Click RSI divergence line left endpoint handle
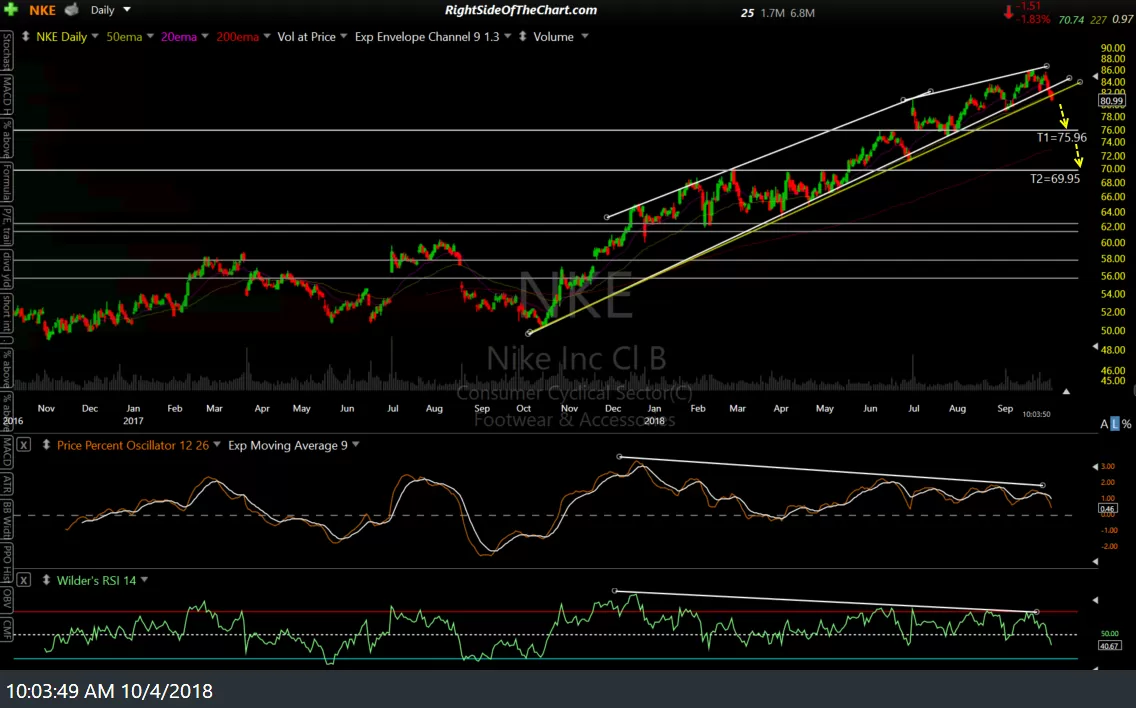 (615, 591)
